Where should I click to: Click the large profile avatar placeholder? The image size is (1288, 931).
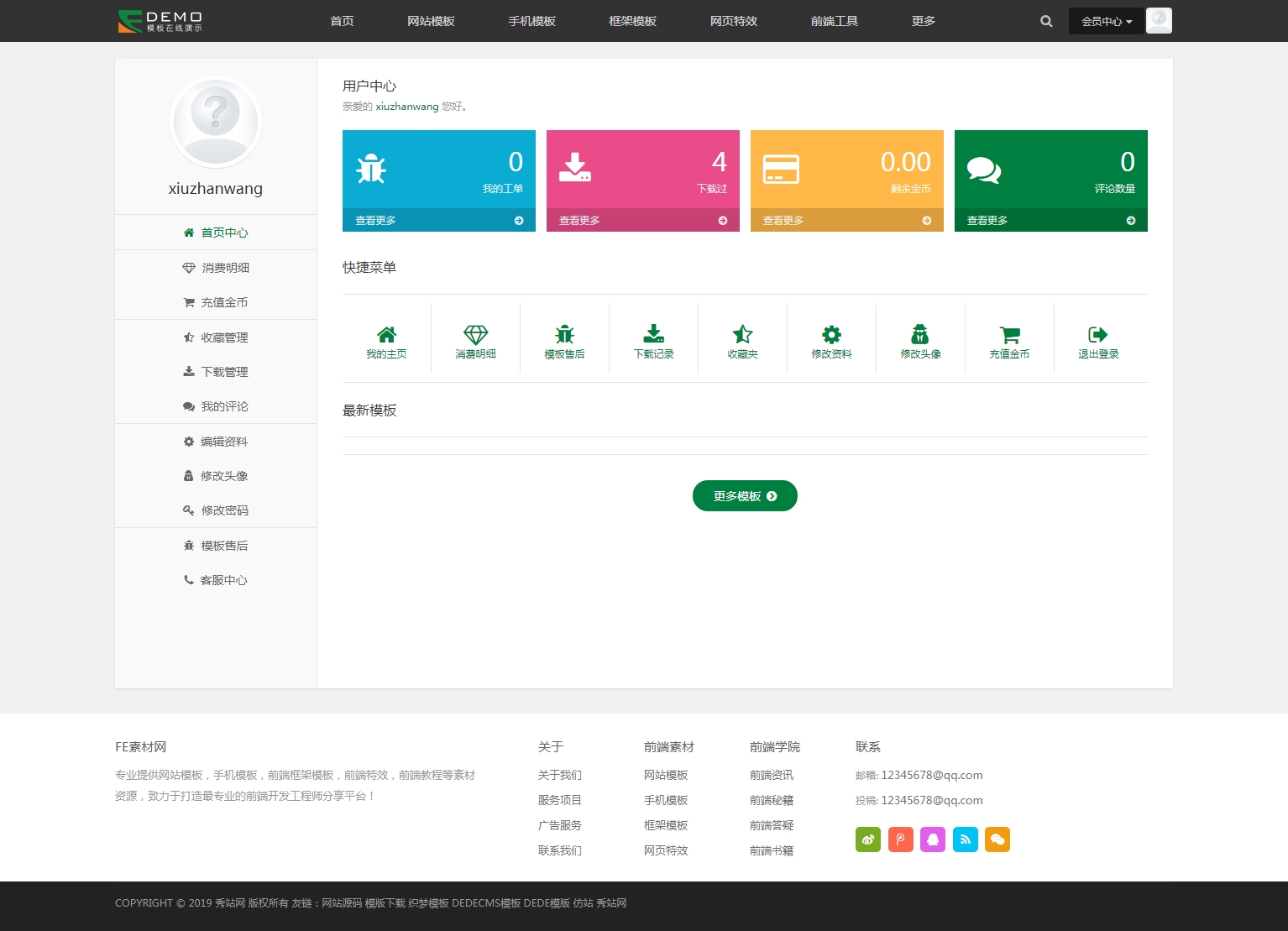coord(216,123)
